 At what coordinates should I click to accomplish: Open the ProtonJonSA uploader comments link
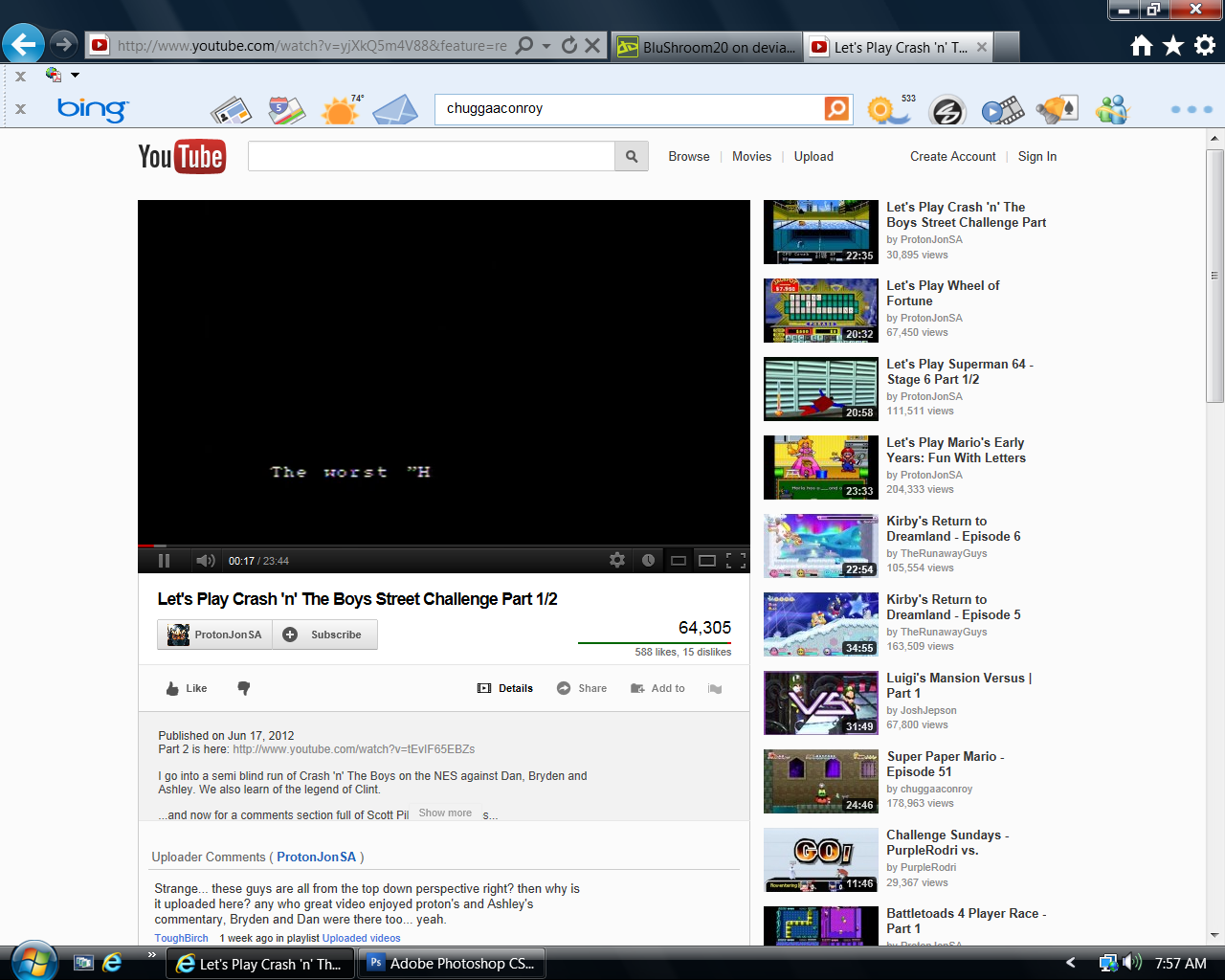pyautogui.click(x=317, y=857)
